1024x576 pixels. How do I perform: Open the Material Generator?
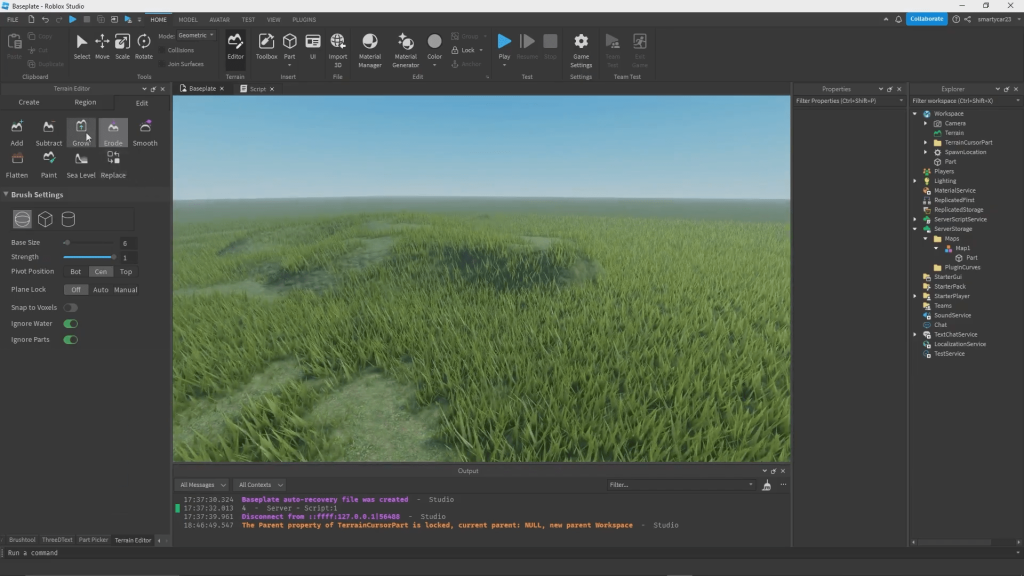click(406, 50)
